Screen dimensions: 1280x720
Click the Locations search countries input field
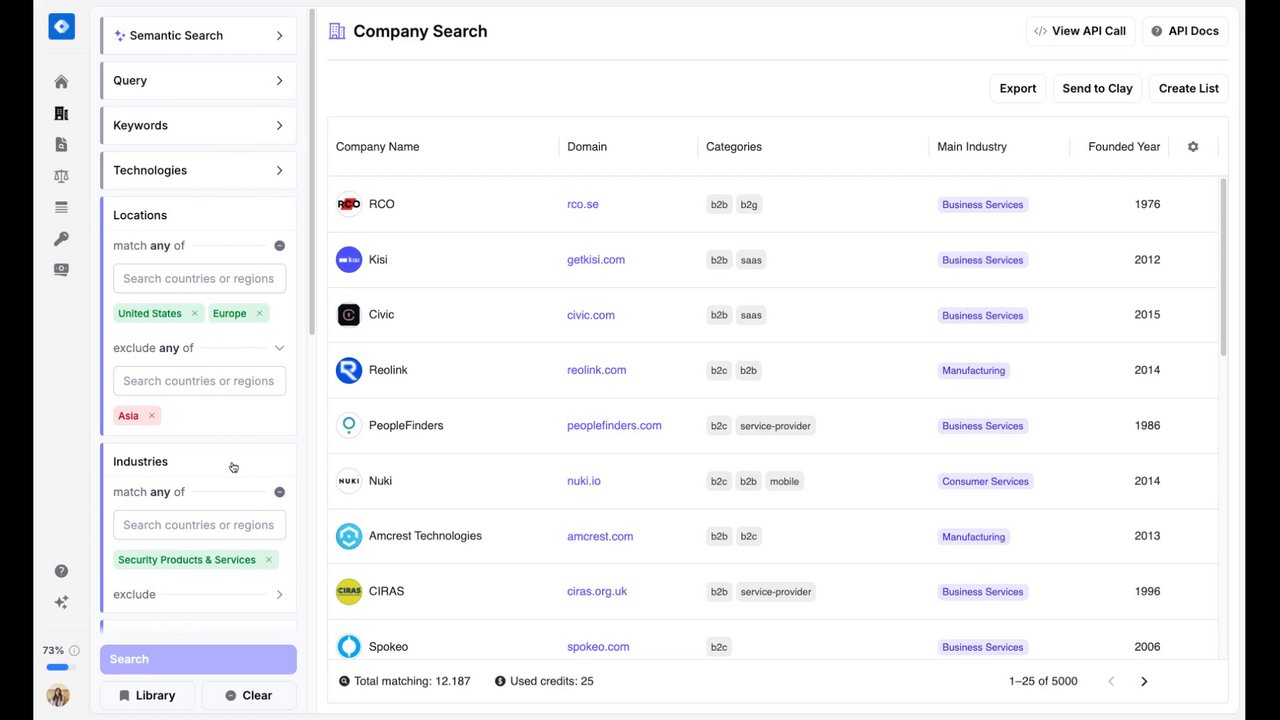click(x=199, y=279)
